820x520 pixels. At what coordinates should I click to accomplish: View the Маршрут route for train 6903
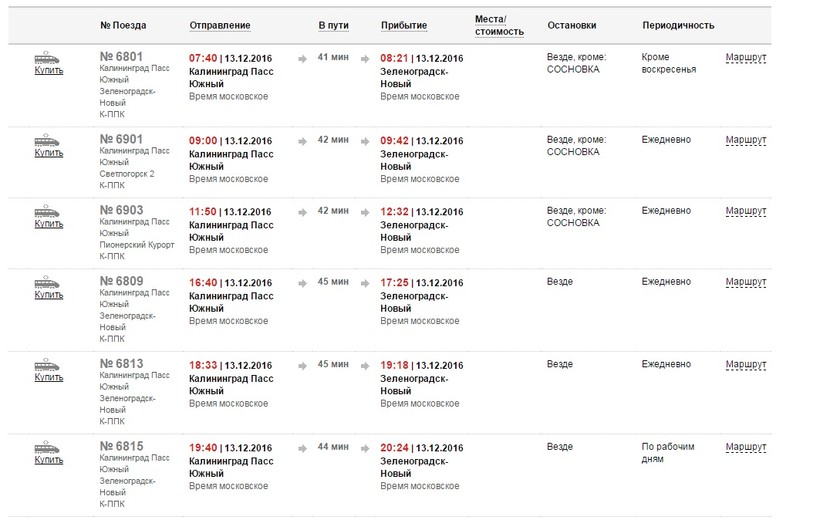(x=745, y=211)
